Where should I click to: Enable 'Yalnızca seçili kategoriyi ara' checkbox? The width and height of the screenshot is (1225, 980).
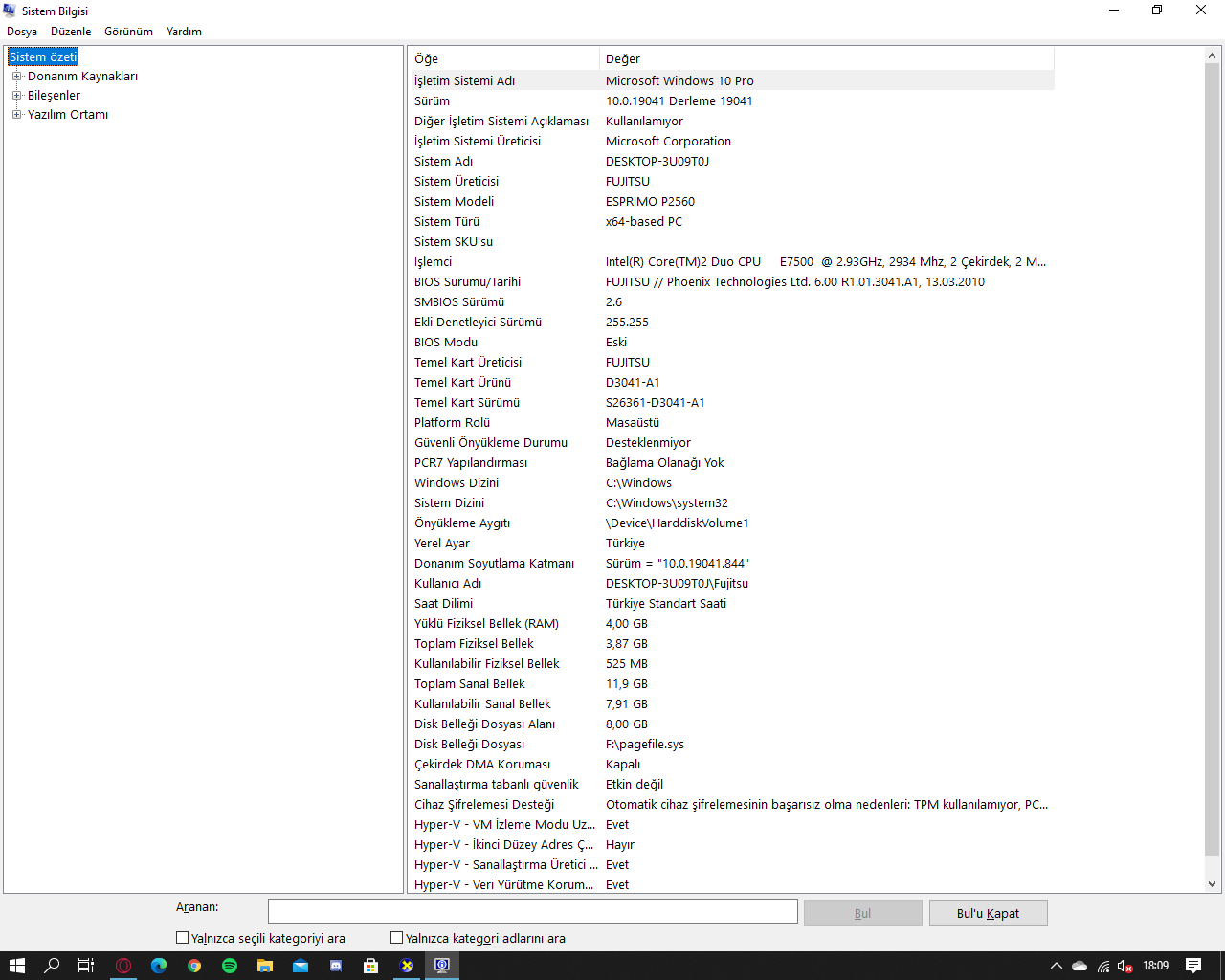click(182, 938)
